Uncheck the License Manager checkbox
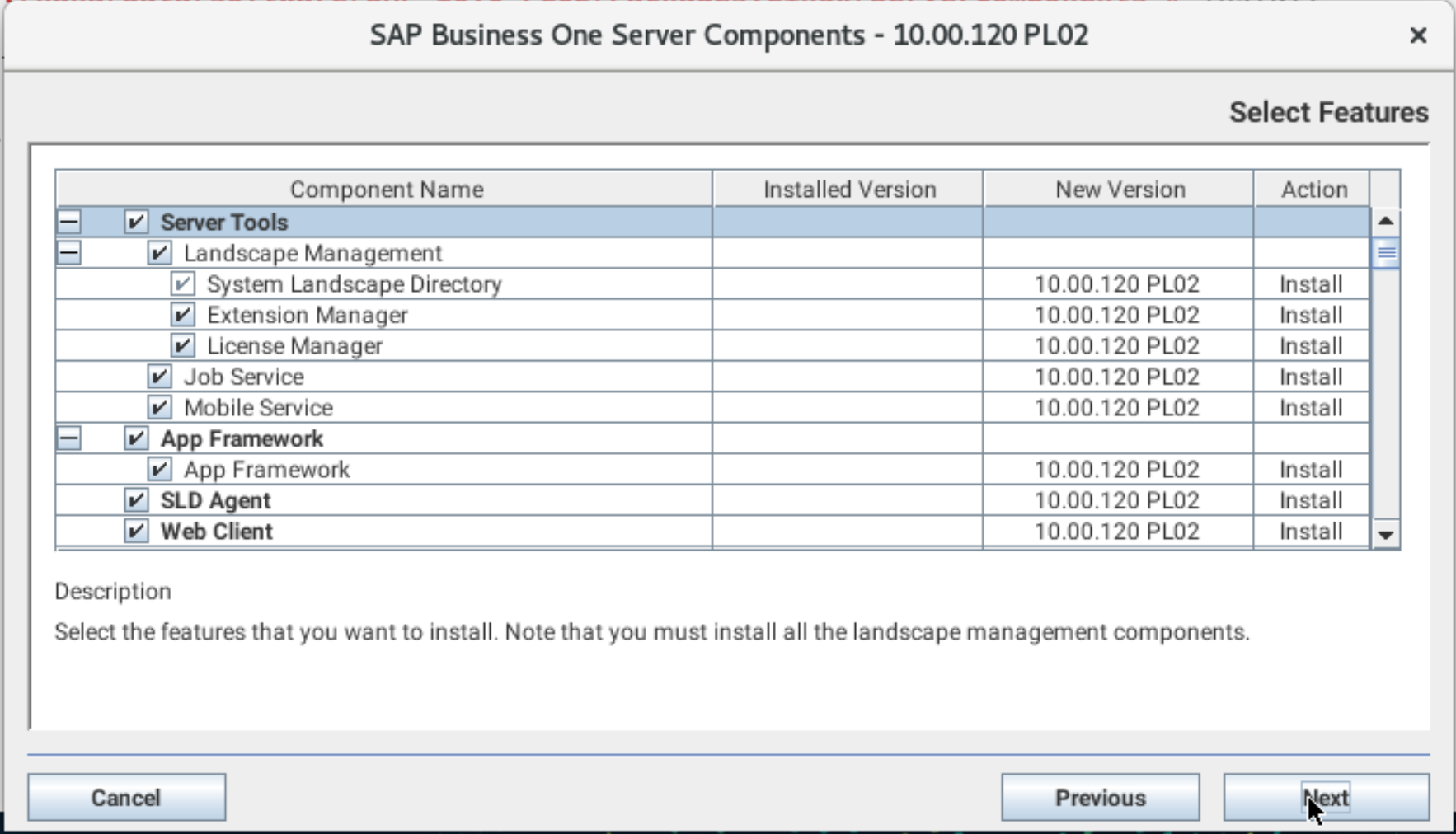Screen dimensions: 1456x834 [182, 345]
